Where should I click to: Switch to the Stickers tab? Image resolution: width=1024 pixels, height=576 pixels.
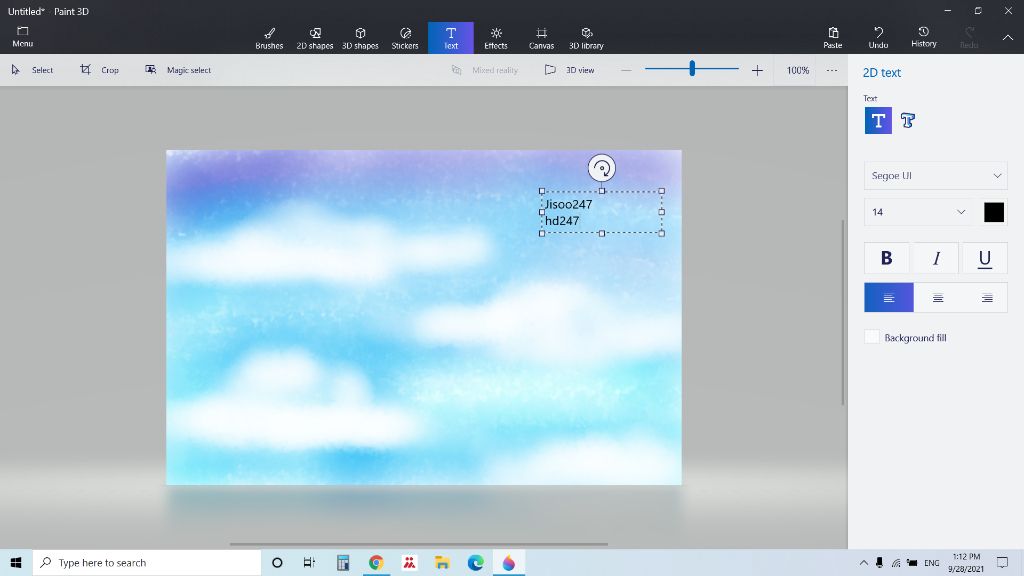tap(405, 38)
